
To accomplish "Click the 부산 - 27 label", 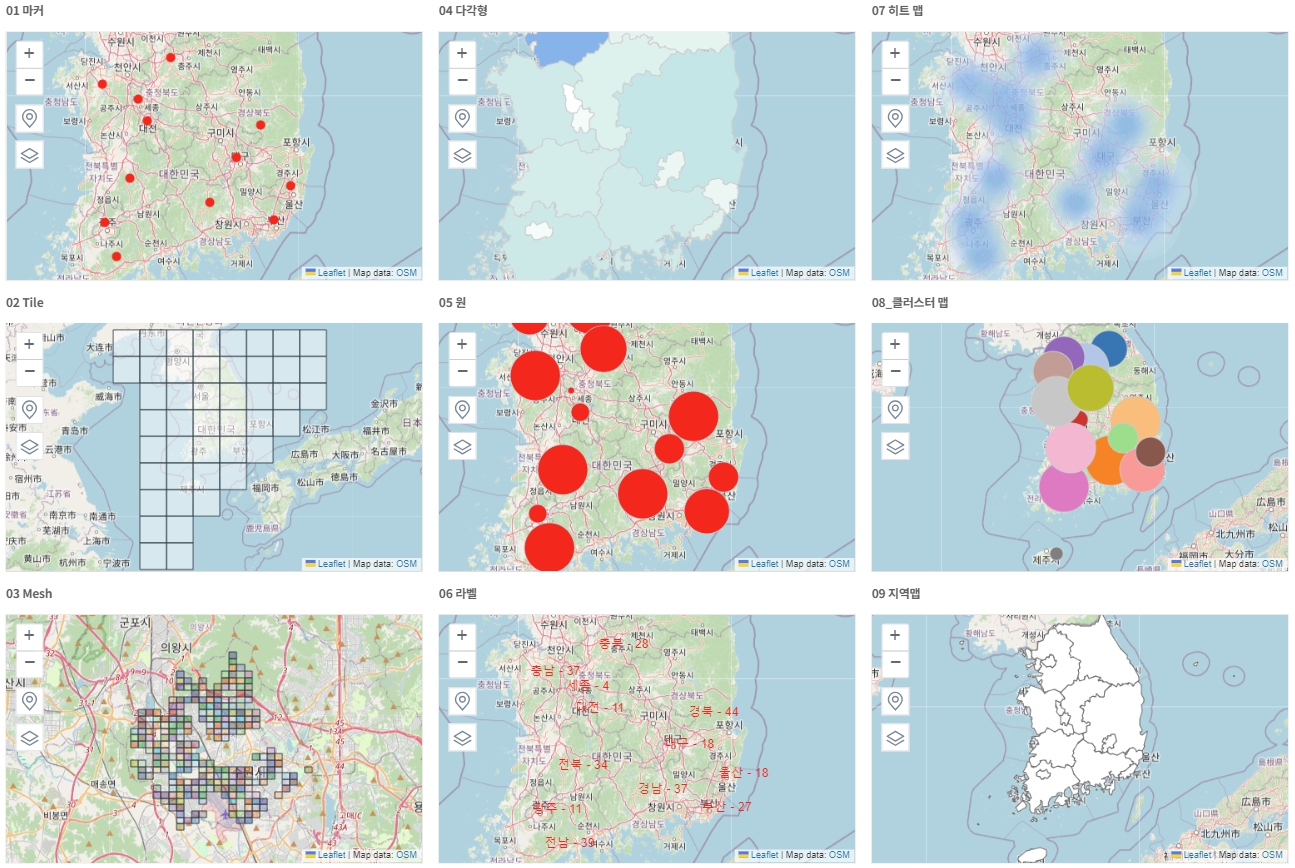I will [726, 806].
